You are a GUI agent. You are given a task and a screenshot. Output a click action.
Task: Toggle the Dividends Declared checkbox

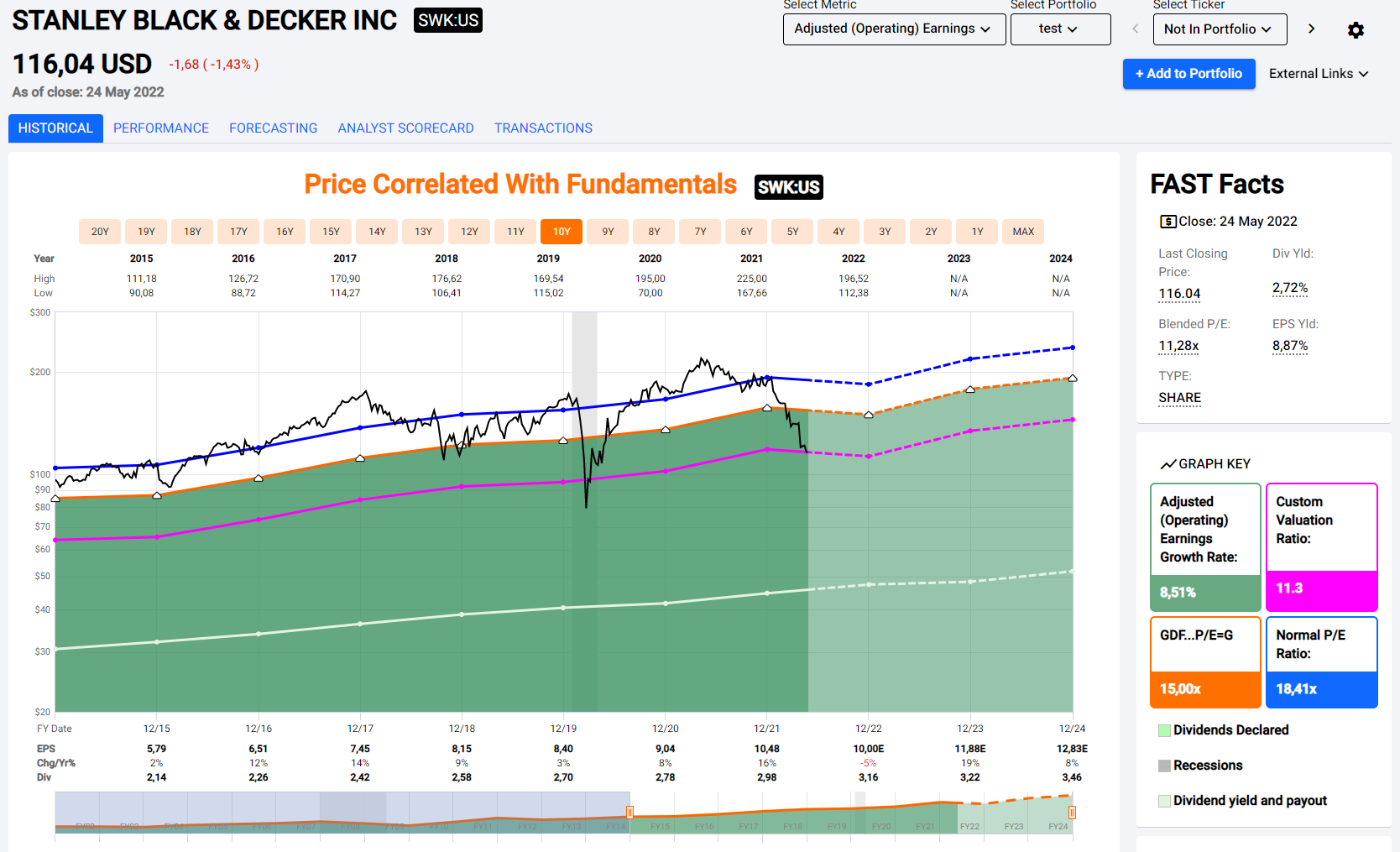[1164, 730]
